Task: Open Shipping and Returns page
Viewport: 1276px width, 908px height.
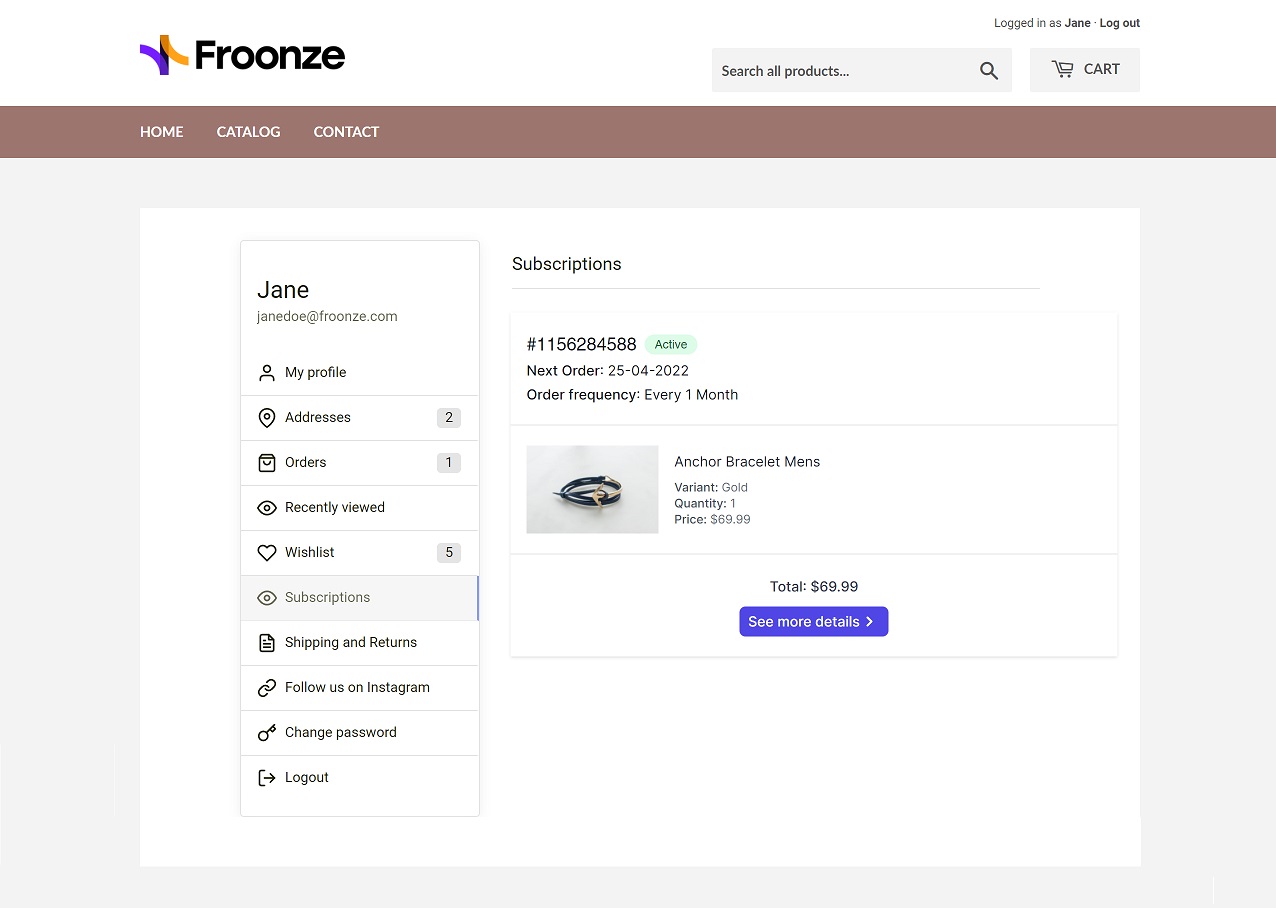Action: [360, 643]
